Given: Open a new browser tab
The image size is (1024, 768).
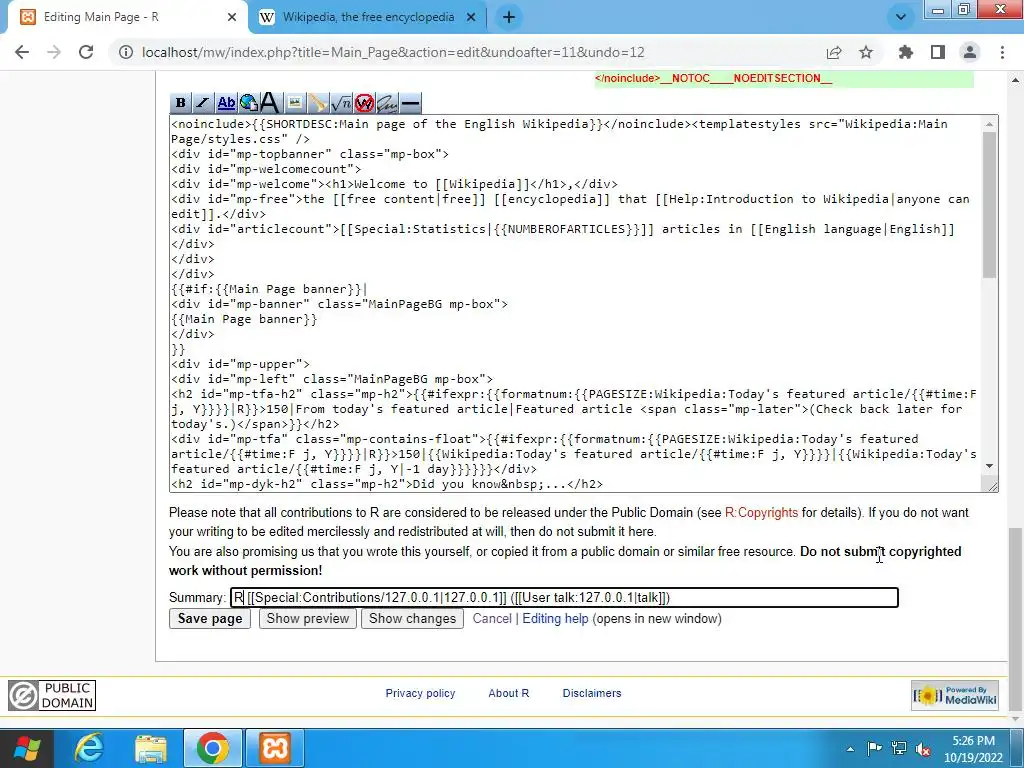Looking at the screenshot, I should (509, 18).
